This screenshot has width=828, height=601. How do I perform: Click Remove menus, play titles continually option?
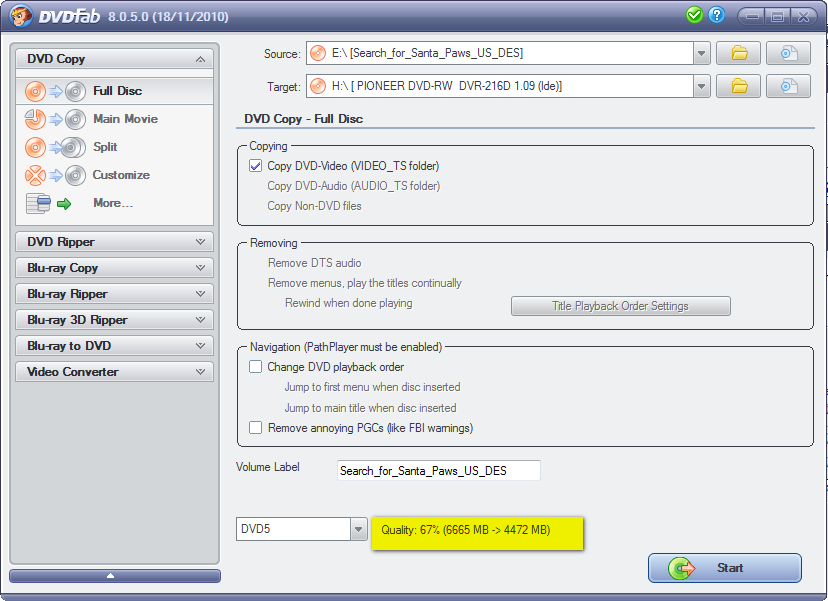point(364,283)
